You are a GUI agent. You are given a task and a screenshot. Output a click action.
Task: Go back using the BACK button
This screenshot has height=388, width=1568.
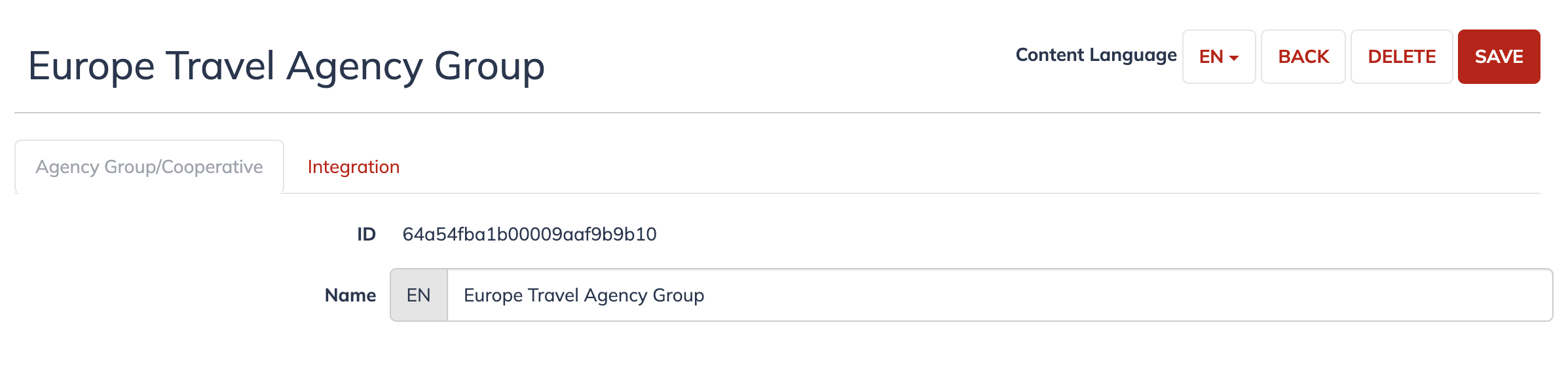[1303, 56]
